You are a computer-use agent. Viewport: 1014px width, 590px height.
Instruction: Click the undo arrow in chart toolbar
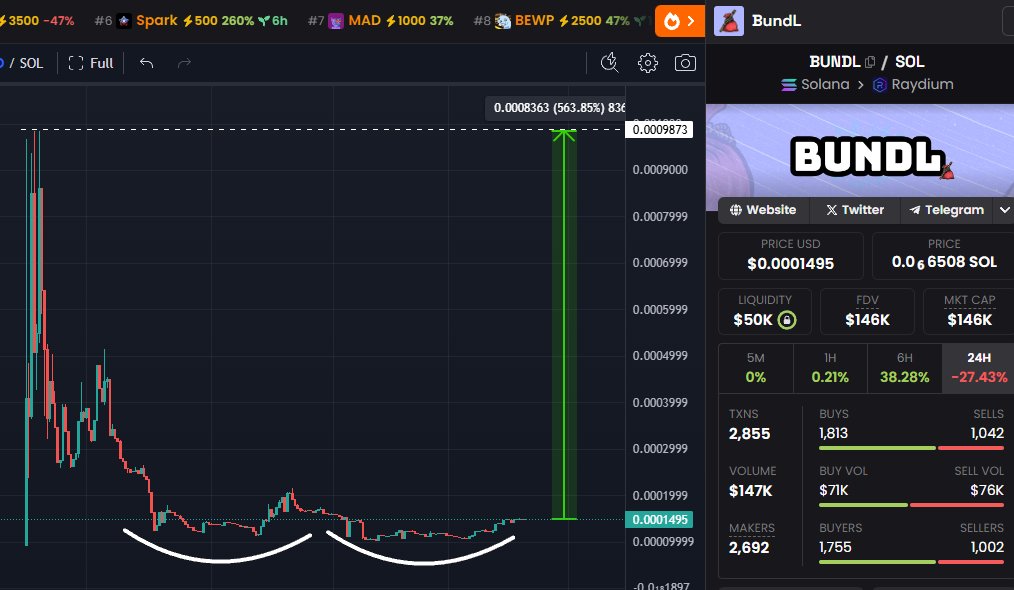147,63
